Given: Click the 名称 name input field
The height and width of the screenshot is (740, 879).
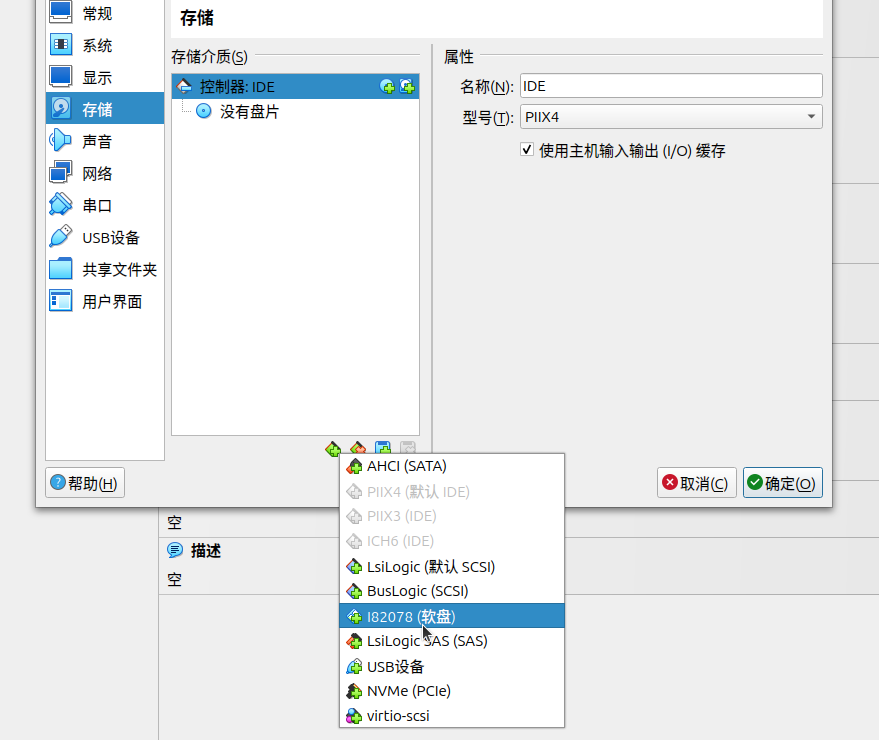Looking at the screenshot, I should point(671,86).
